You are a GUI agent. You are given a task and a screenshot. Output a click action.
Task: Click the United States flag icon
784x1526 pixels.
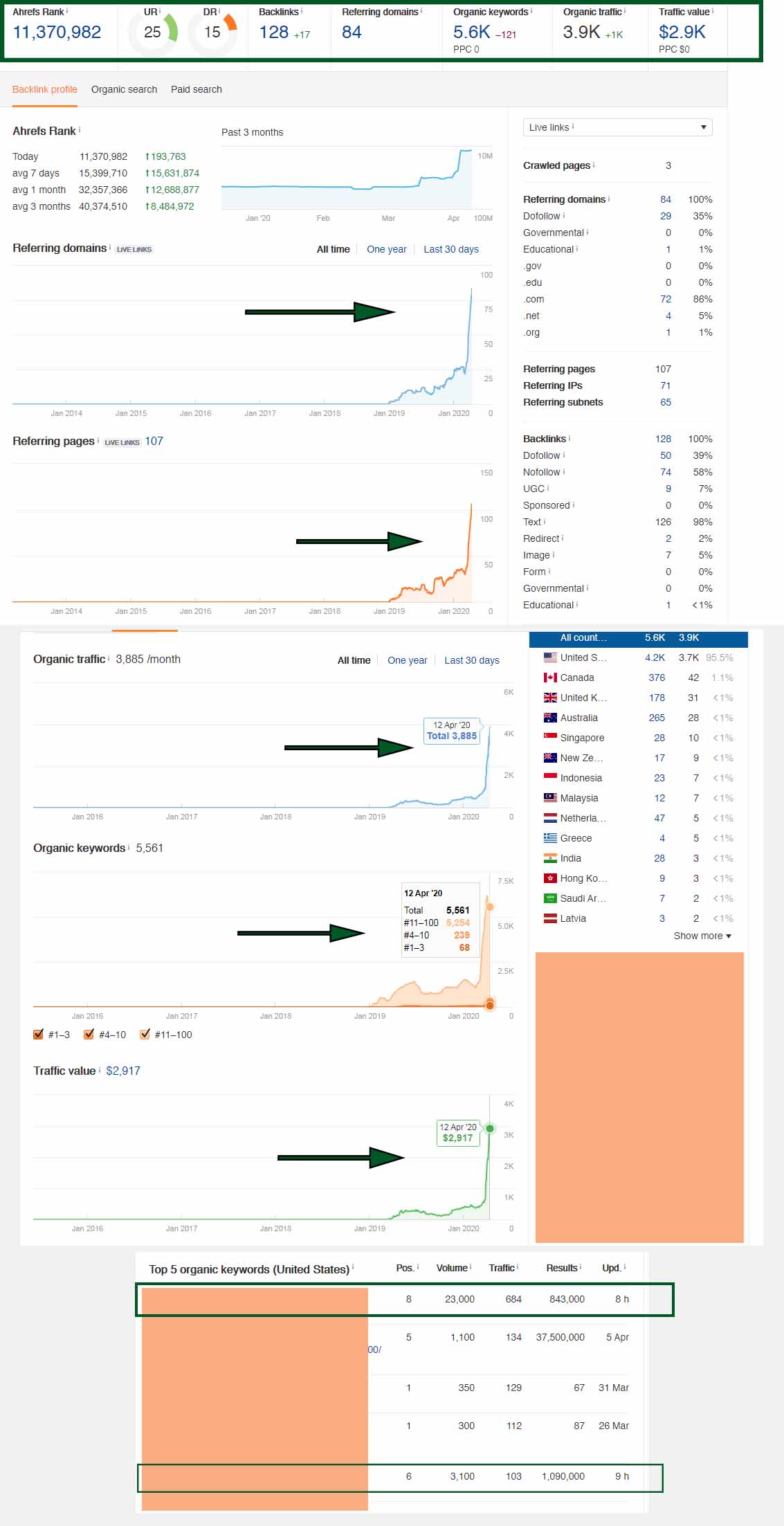(550, 657)
